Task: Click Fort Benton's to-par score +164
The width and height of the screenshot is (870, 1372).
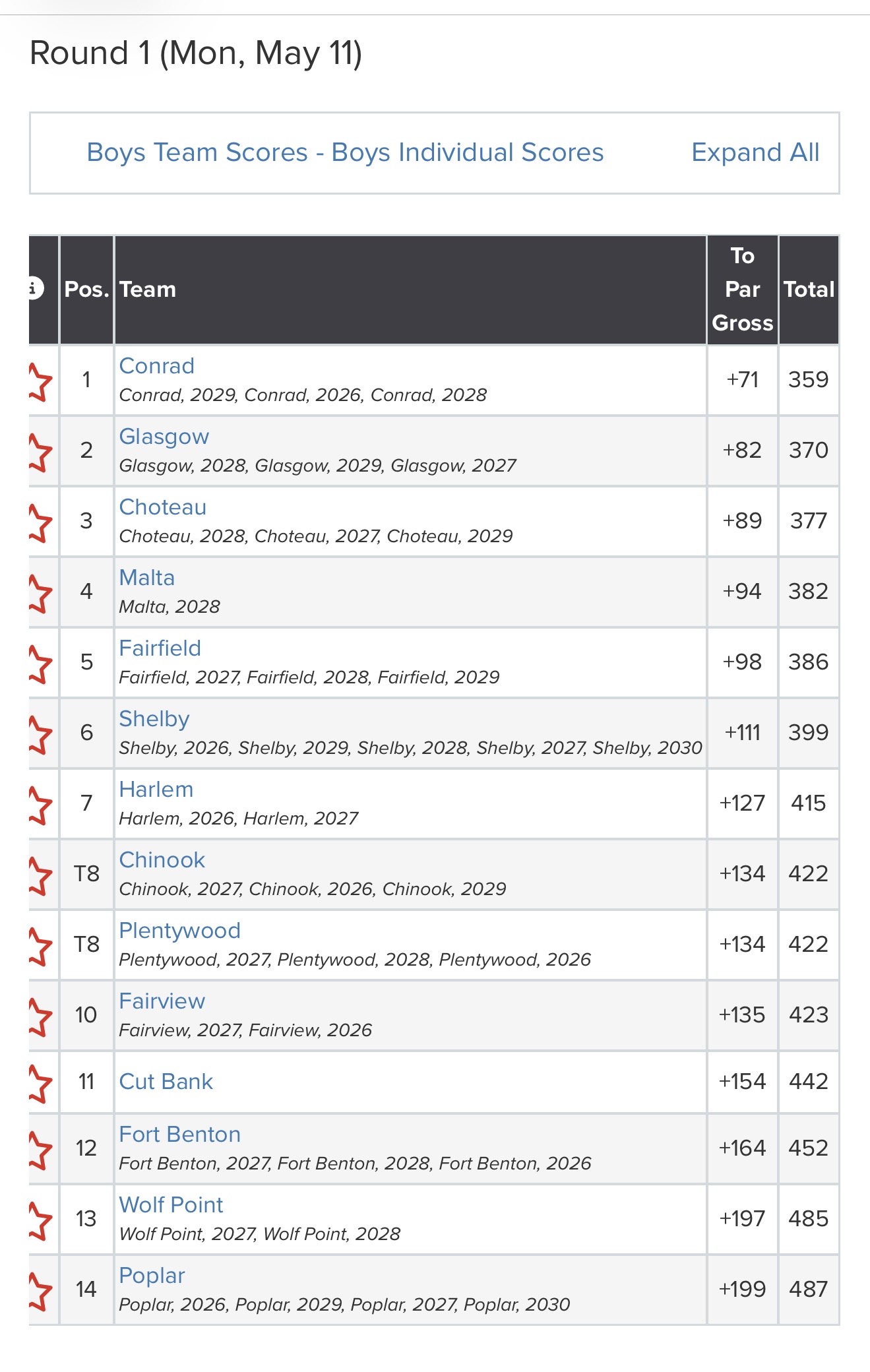Action: click(x=742, y=1148)
